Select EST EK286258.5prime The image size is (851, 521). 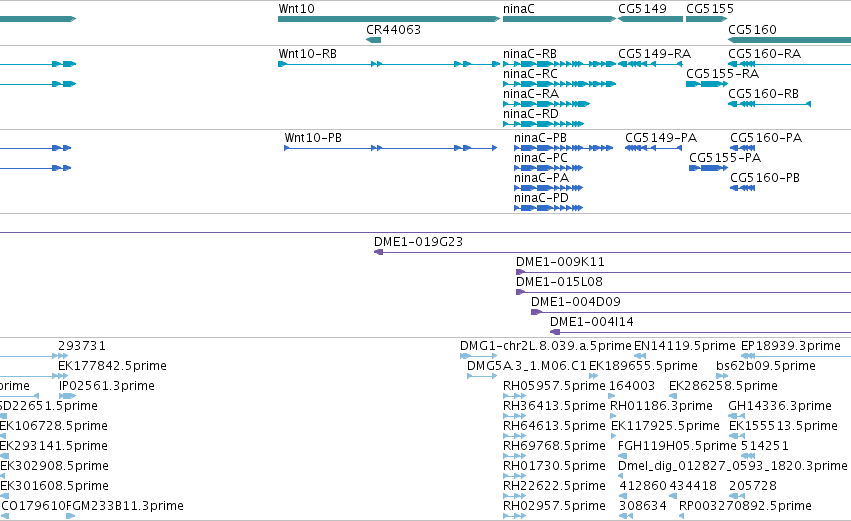723,386
